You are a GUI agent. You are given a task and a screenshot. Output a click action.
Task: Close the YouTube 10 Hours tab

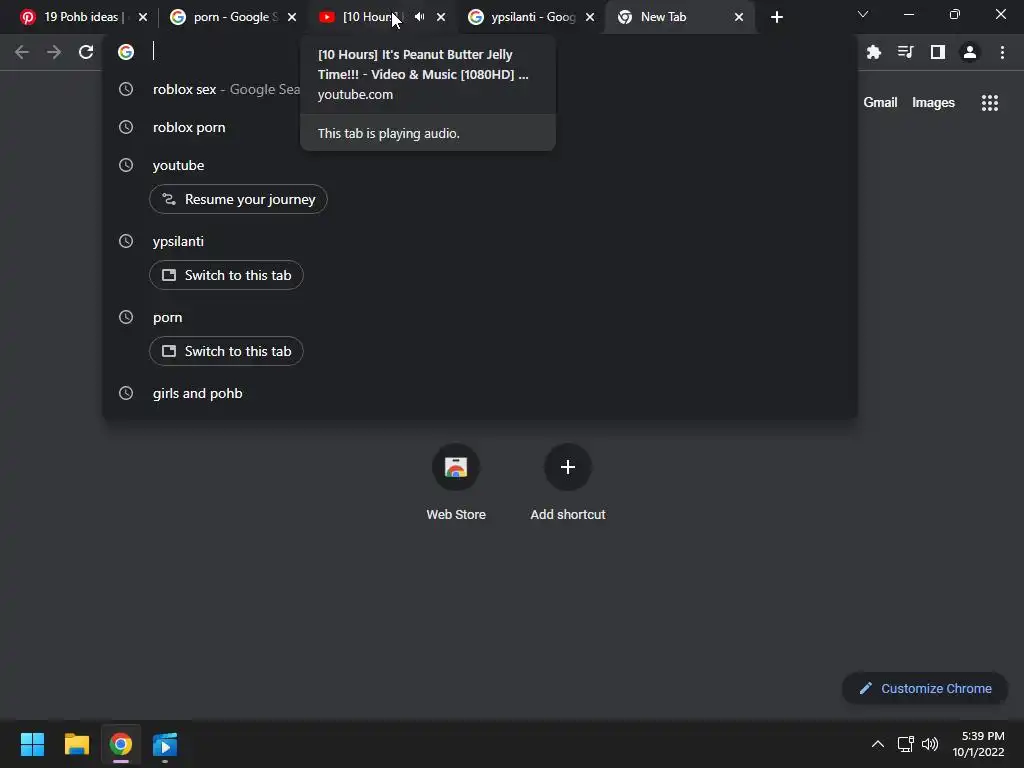pyautogui.click(x=441, y=17)
